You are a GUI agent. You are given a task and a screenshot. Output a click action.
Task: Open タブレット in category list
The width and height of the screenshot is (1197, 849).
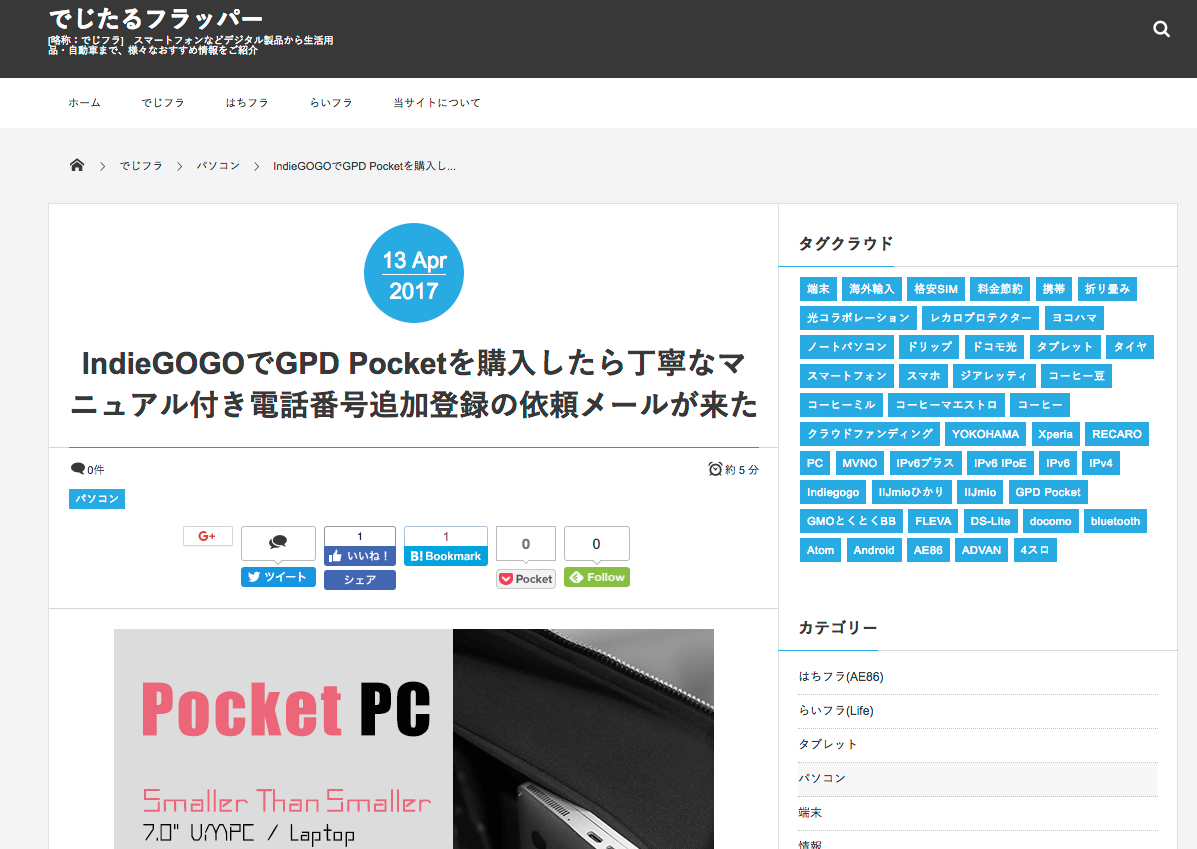[x=828, y=744]
